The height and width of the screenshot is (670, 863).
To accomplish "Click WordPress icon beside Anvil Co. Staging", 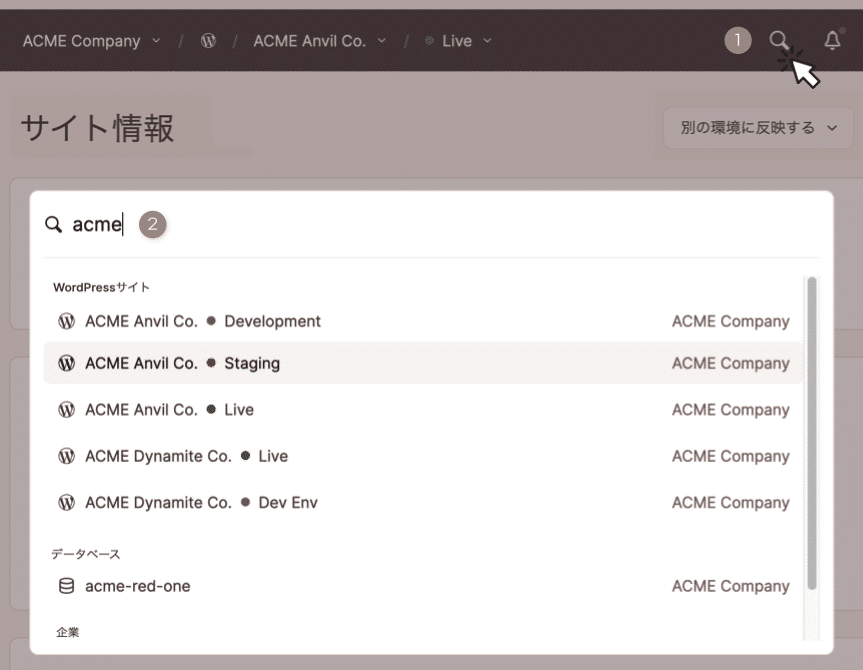I will (x=67, y=364).
